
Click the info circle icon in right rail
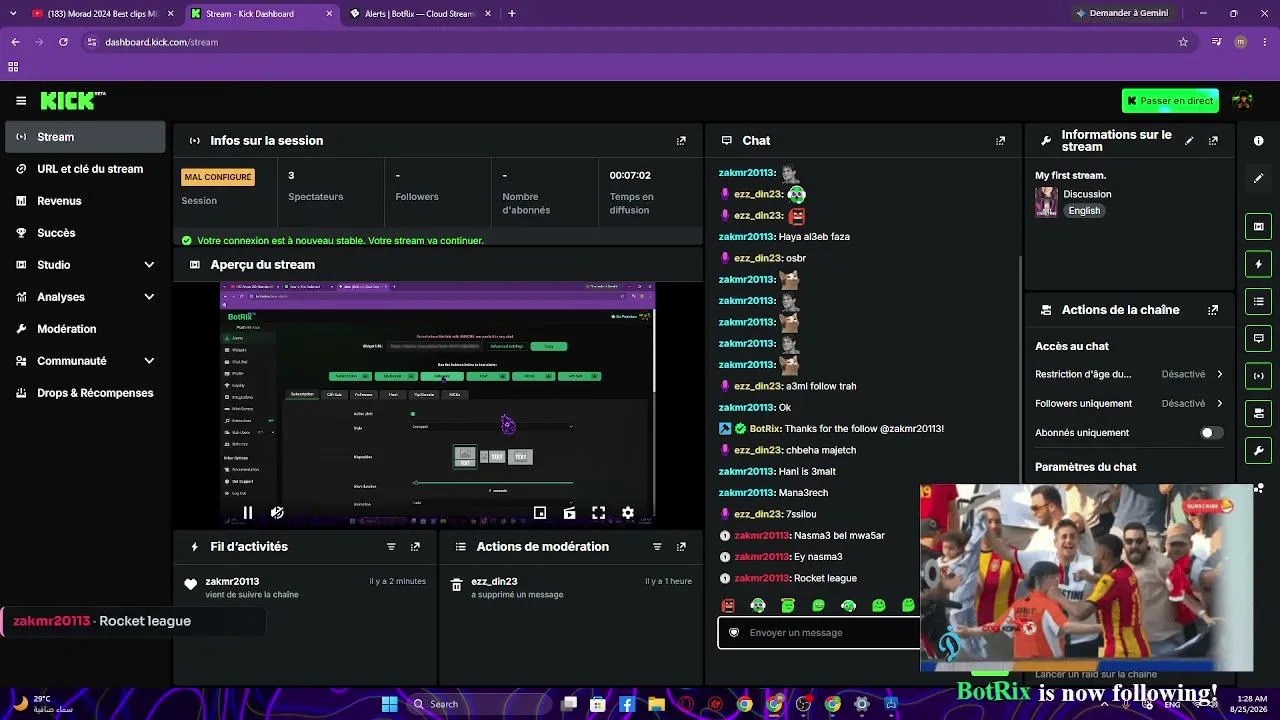(x=1259, y=141)
